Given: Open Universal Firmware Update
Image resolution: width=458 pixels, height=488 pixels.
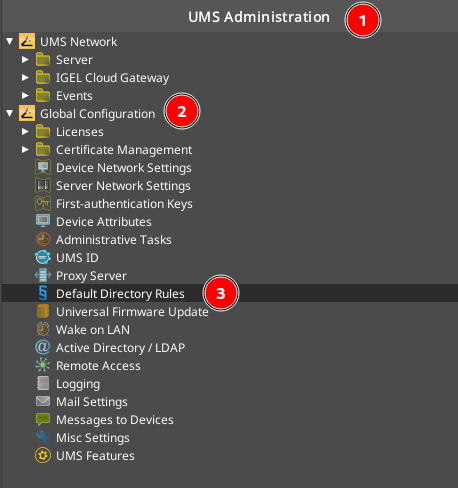Looking at the screenshot, I should pyautogui.click(x=132, y=312).
